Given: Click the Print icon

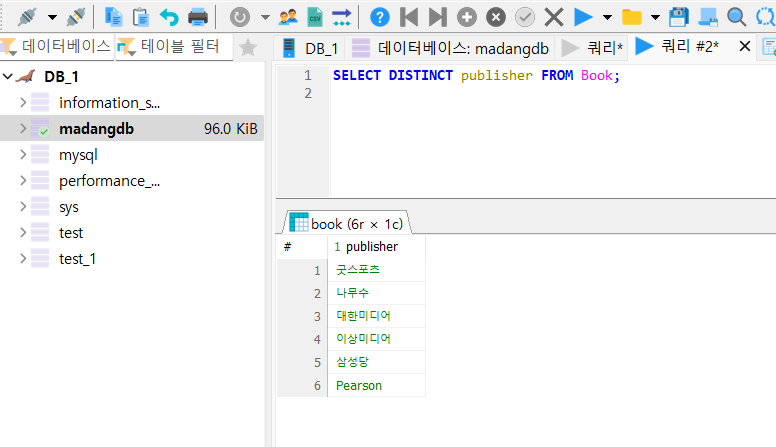Looking at the screenshot, I should 198,17.
